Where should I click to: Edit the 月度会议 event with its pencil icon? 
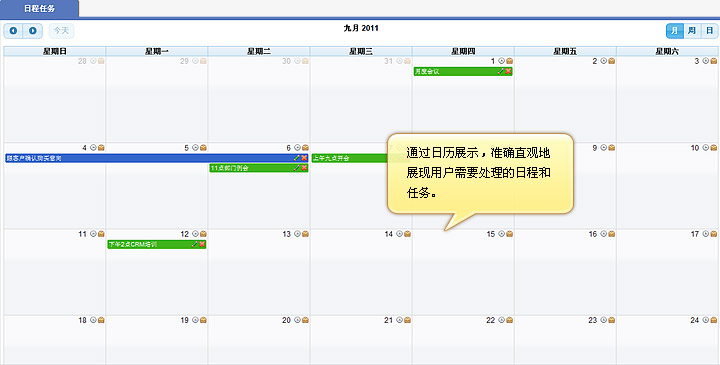[501, 72]
